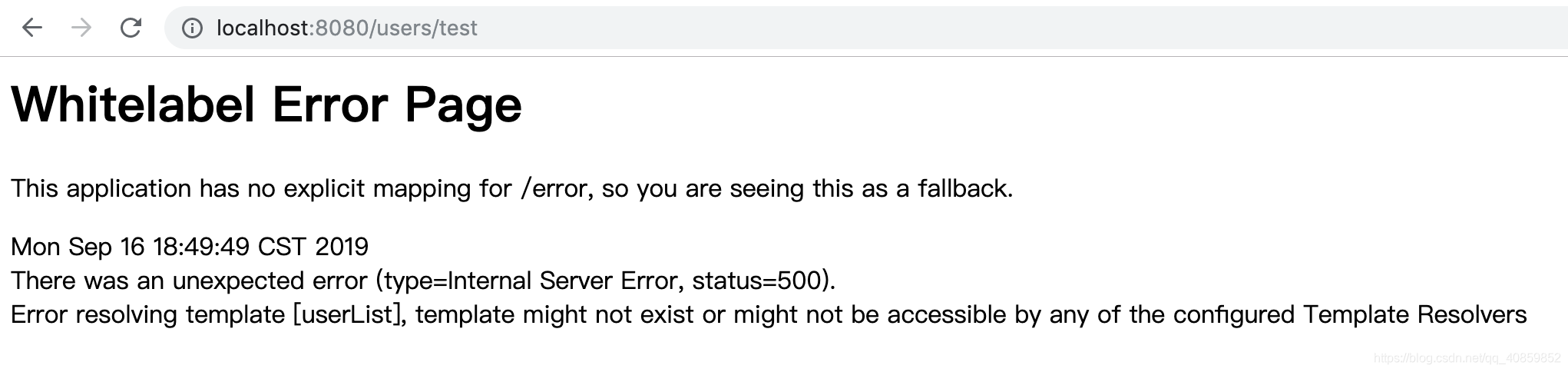Click the '[userList]' template name
1568x372 pixels.
[349, 314]
